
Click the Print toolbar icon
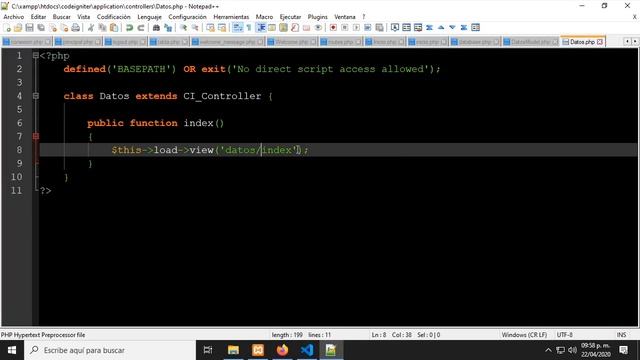pyautogui.click(x=76, y=28)
